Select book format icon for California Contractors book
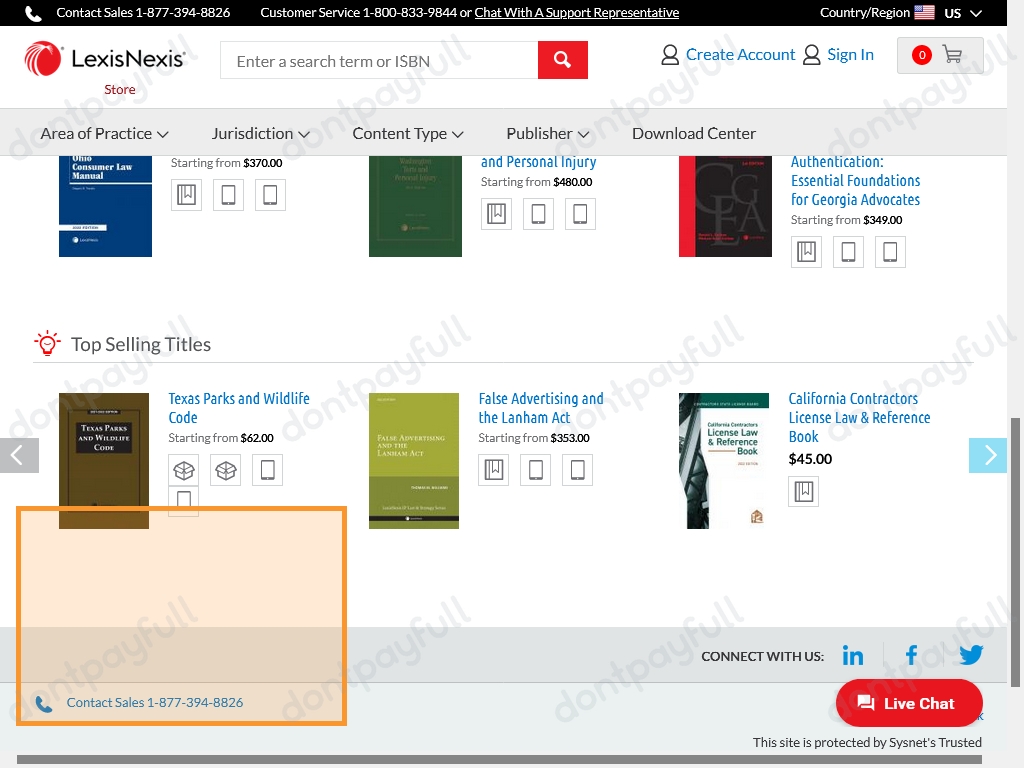Screen dimensions: 1024x768 pos(803,491)
